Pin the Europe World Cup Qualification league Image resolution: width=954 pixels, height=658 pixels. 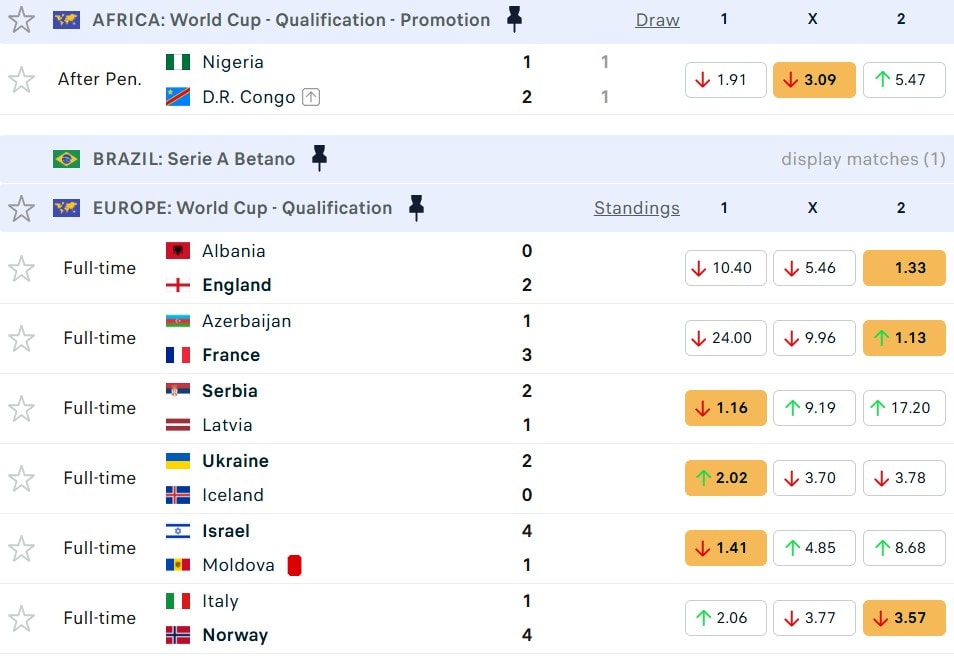(416, 208)
